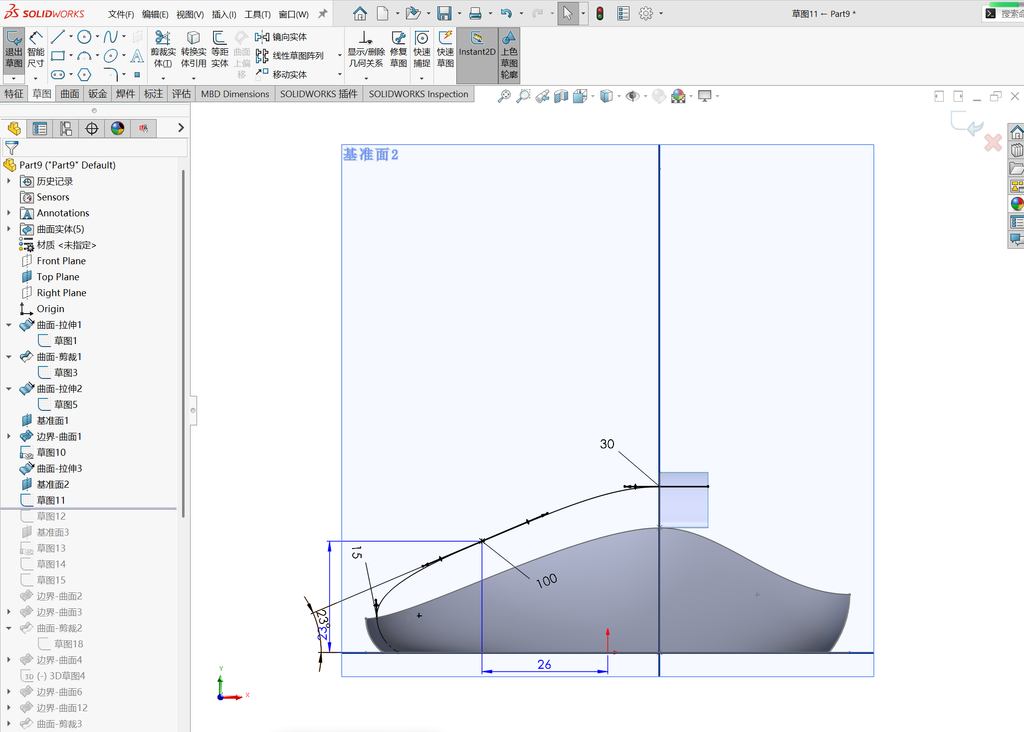Select the Circle sketch tool
1024x732 pixels.
[84, 37]
